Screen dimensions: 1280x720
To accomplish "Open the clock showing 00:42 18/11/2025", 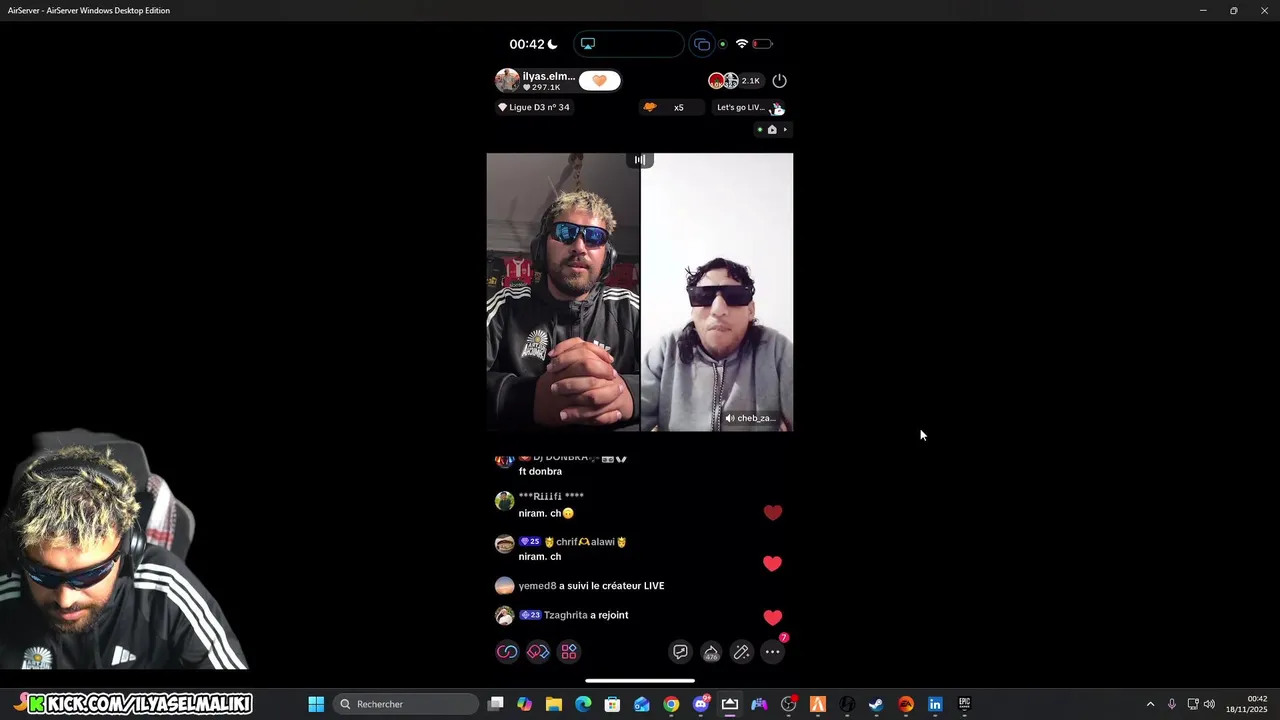I will pyautogui.click(x=1248, y=704).
